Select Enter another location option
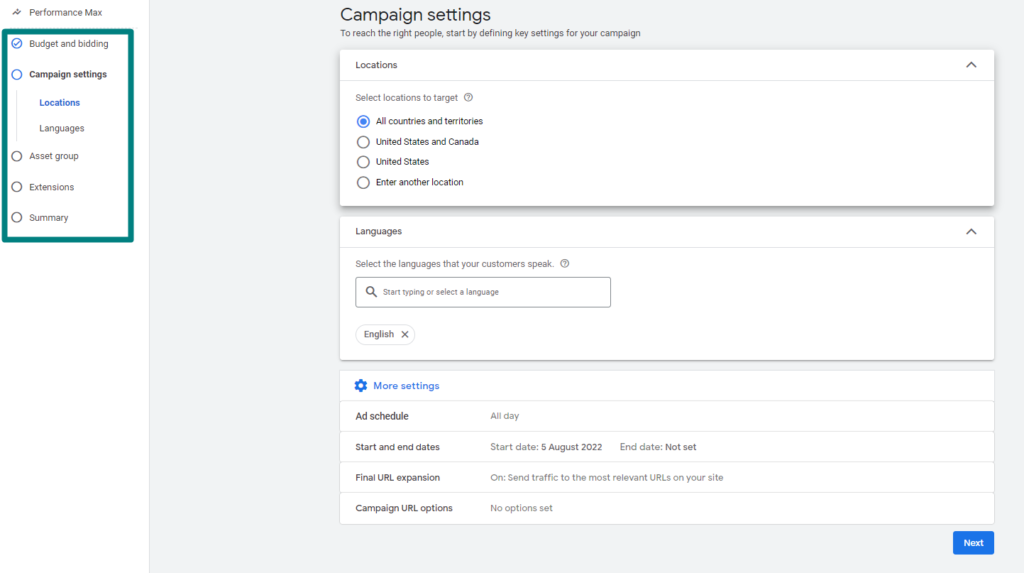The image size is (1024, 573). [363, 182]
